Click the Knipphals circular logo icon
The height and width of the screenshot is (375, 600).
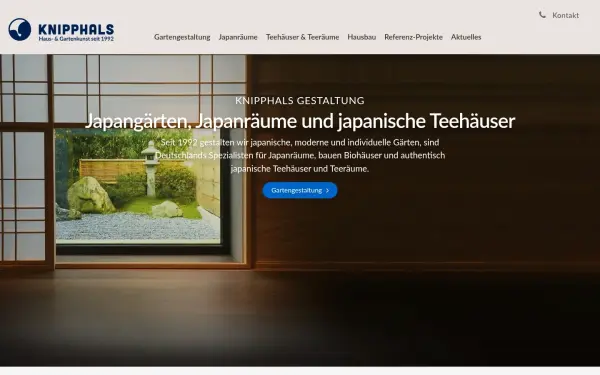pos(20,29)
